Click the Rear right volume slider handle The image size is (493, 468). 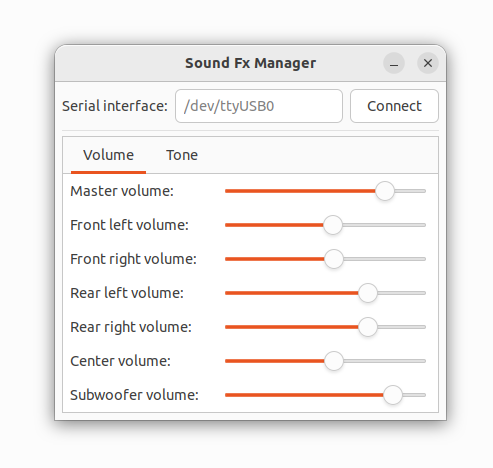pyautogui.click(x=368, y=327)
